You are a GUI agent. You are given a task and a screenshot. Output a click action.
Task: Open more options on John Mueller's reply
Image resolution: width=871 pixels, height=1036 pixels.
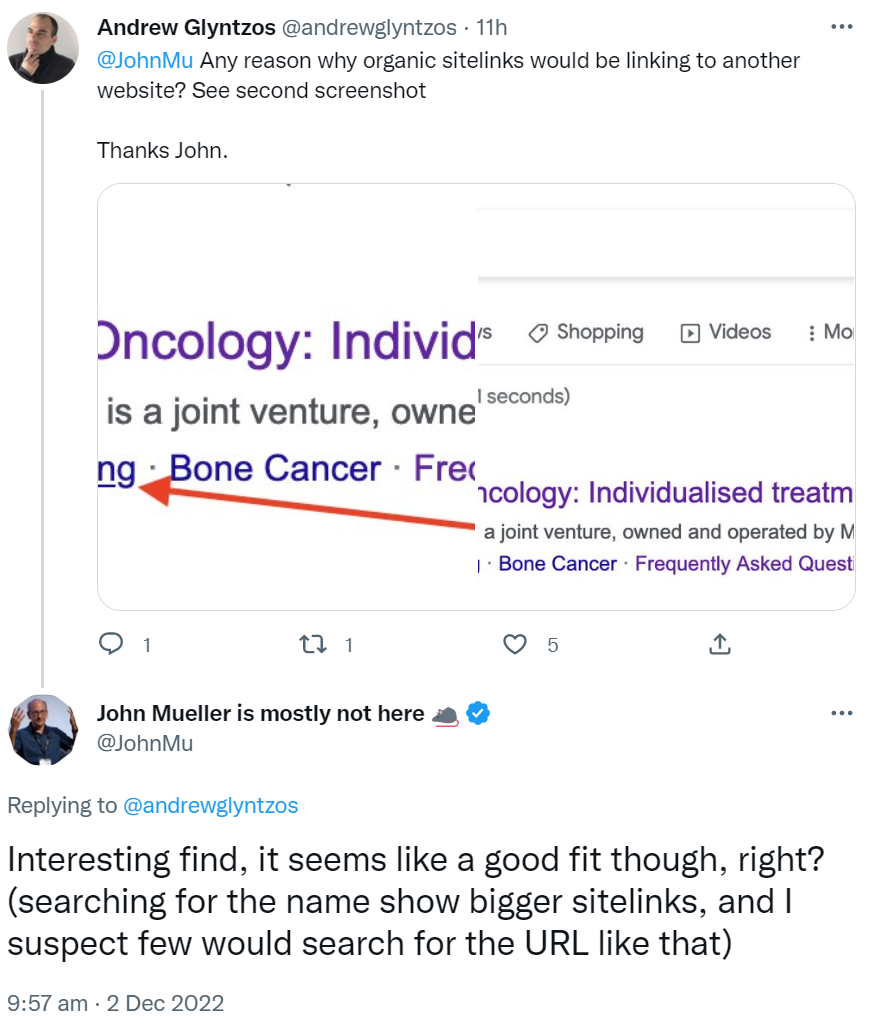coord(841,713)
